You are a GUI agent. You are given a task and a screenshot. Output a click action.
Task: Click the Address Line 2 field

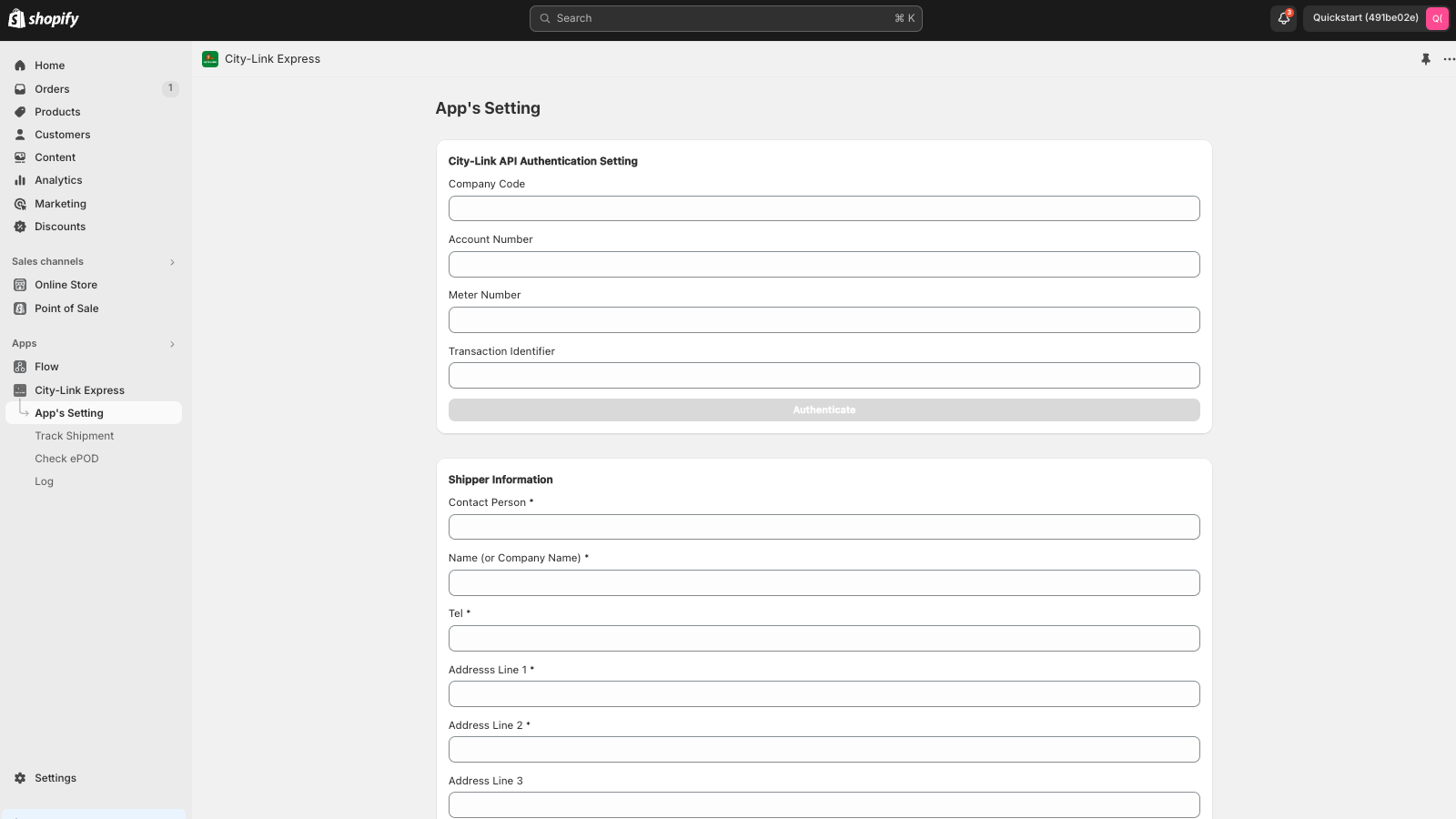click(824, 749)
